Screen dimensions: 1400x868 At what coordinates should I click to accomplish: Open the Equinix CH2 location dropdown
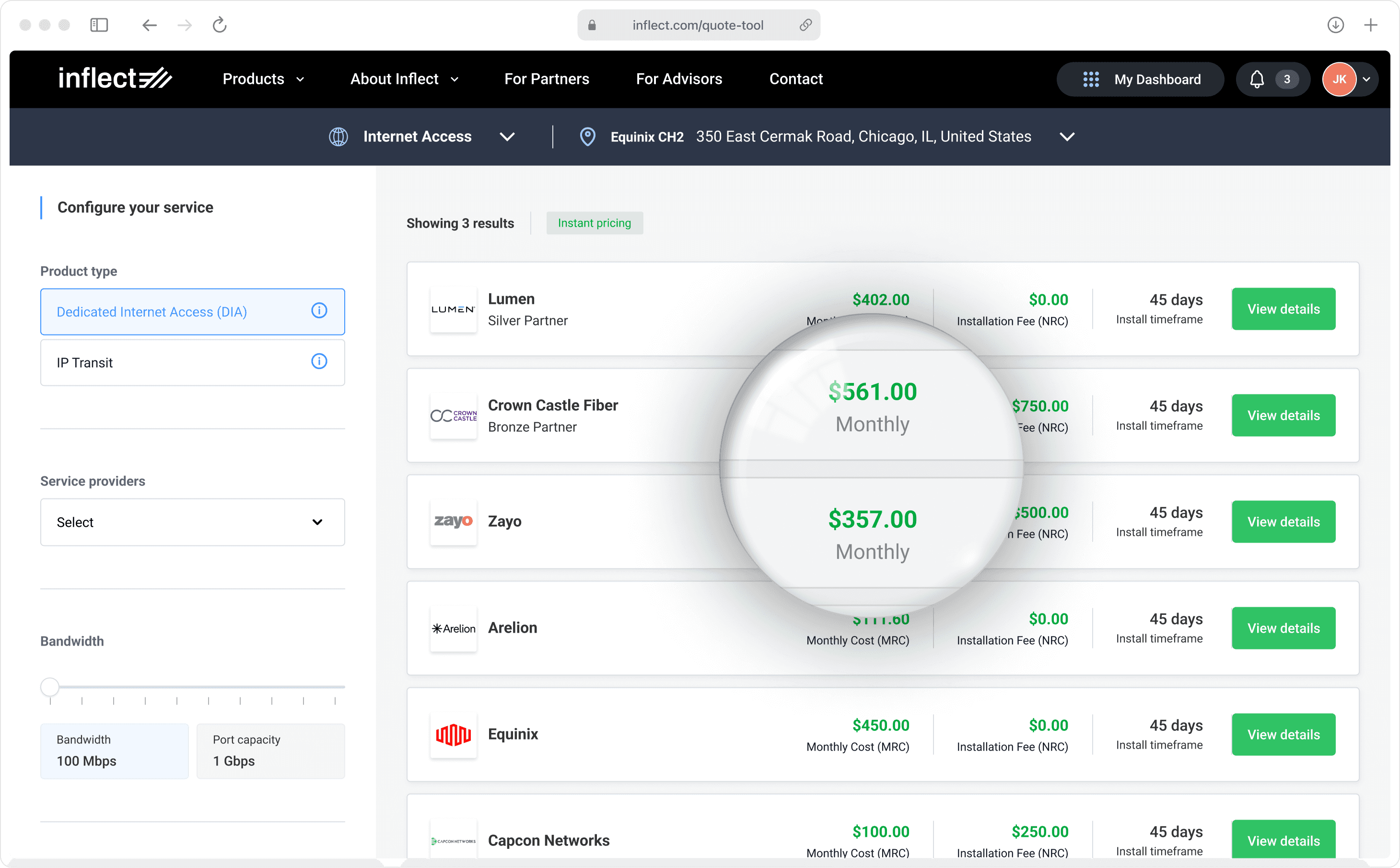click(1066, 137)
